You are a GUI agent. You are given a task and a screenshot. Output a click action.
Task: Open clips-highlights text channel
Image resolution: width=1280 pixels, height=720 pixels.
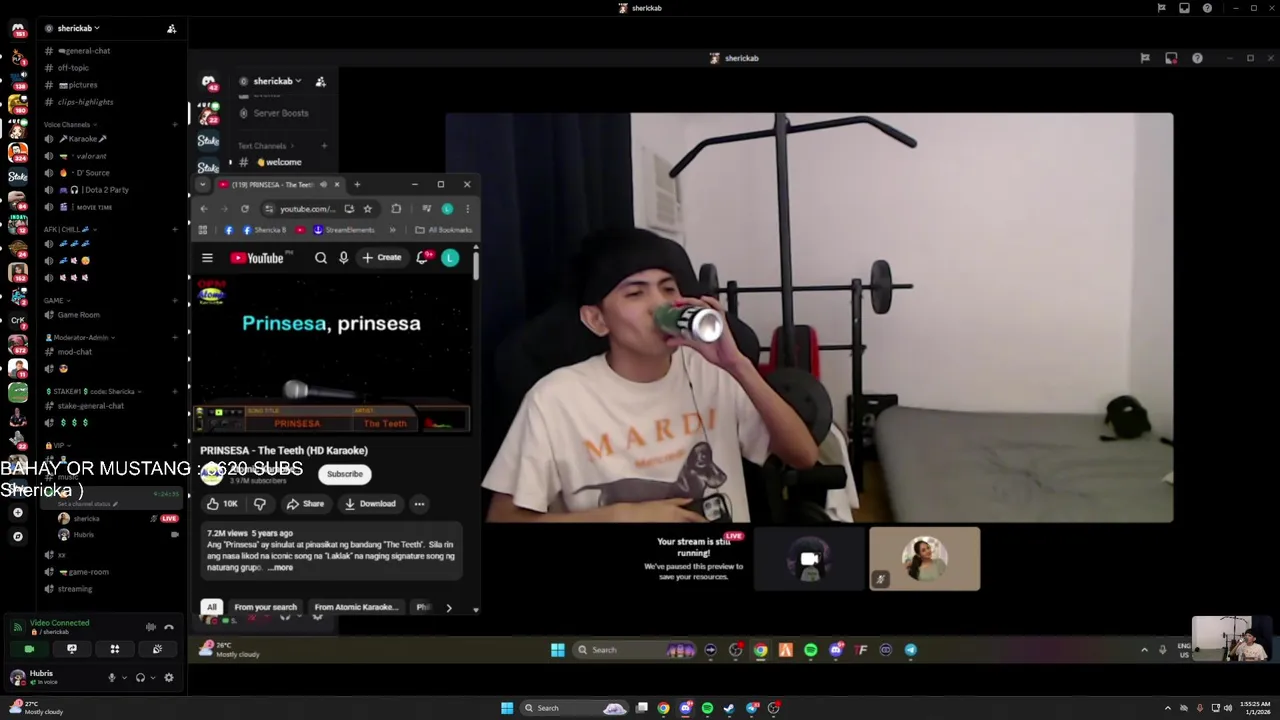pyautogui.click(x=85, y=102)
